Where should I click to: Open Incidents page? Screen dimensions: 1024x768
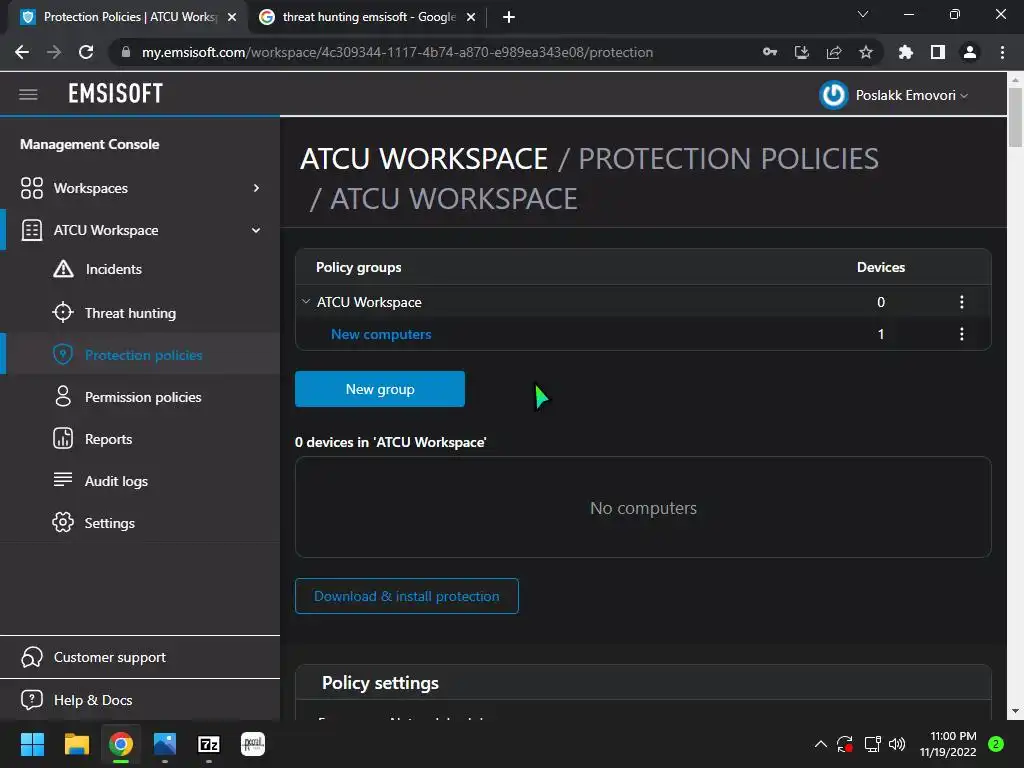114,269
